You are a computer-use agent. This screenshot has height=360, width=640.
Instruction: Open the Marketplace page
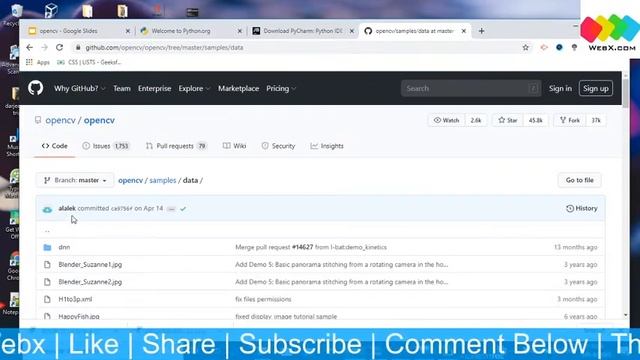tap(238, 88)
